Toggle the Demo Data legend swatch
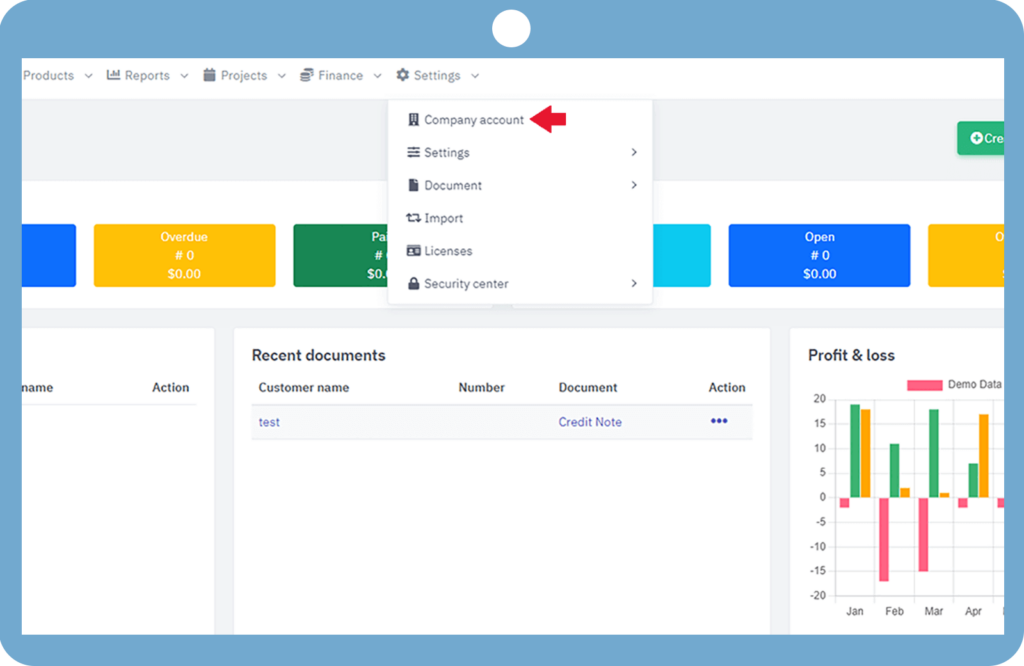1024x666 pixels. click(924, 385)
